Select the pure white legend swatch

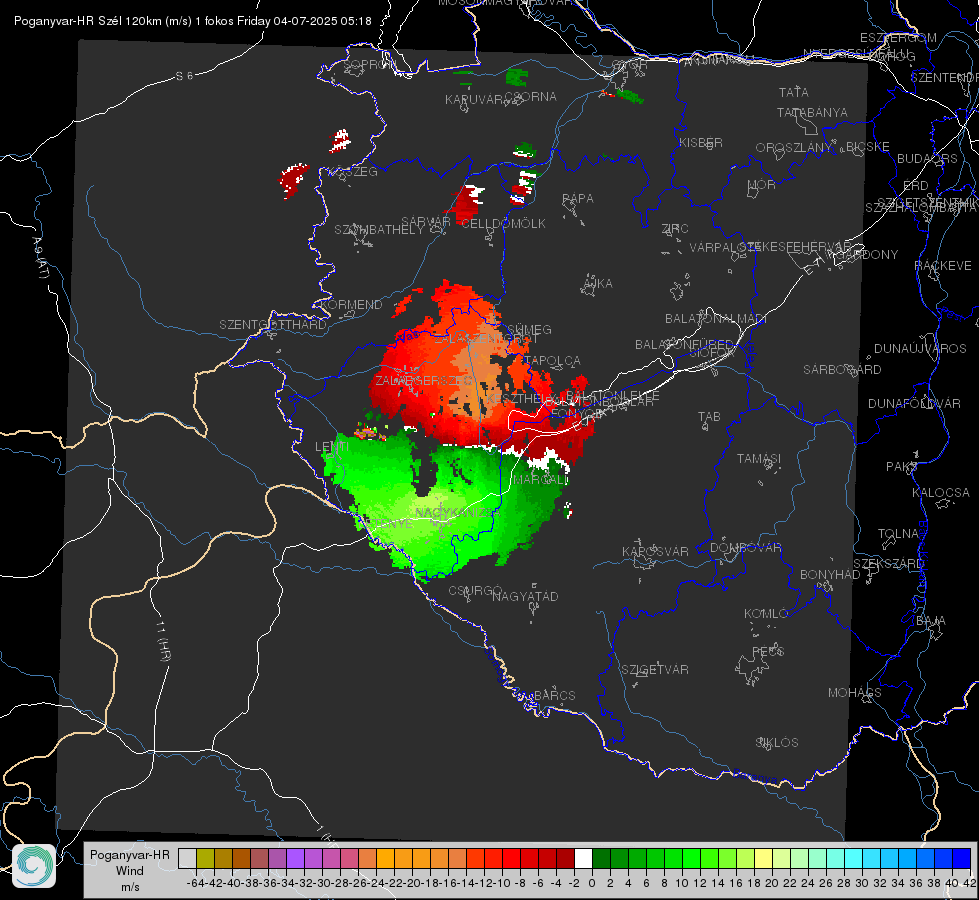583,858
